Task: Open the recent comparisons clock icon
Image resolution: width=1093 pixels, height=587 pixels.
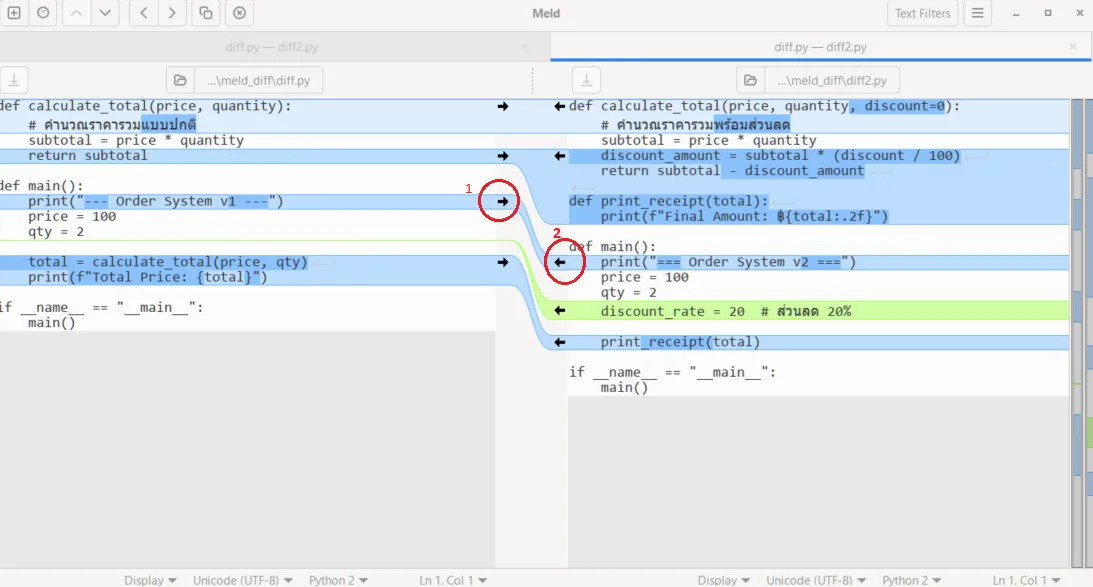Action: 43,13
